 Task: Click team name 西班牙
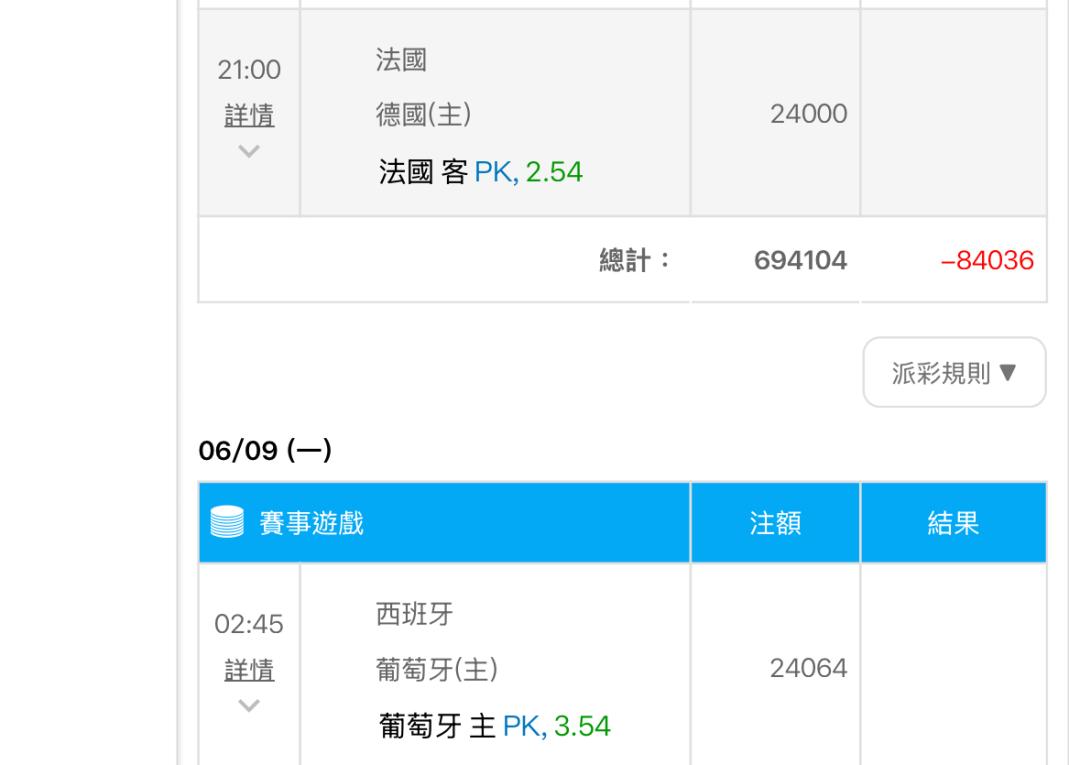(x=414, y=614)
